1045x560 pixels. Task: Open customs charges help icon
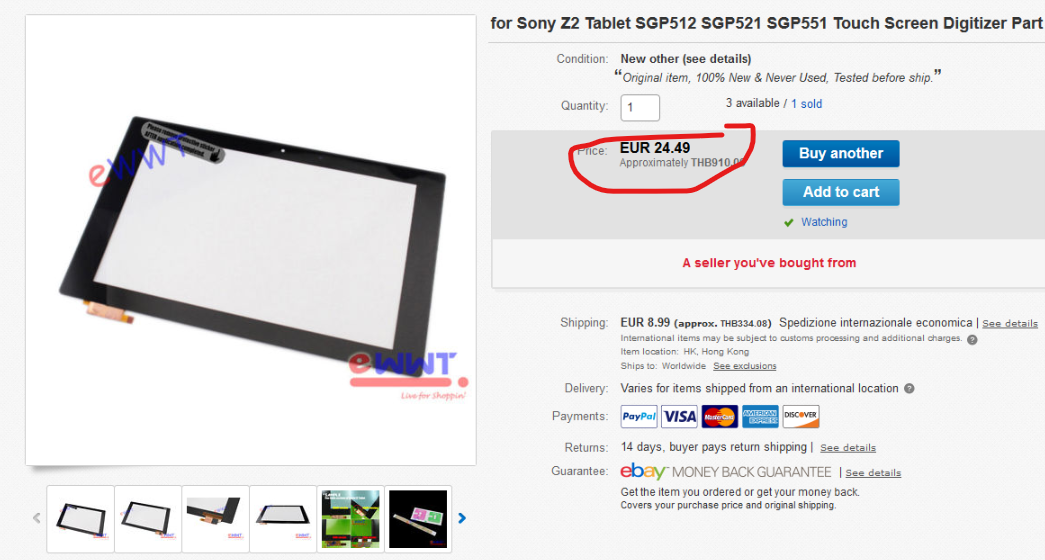click(972, 339)
